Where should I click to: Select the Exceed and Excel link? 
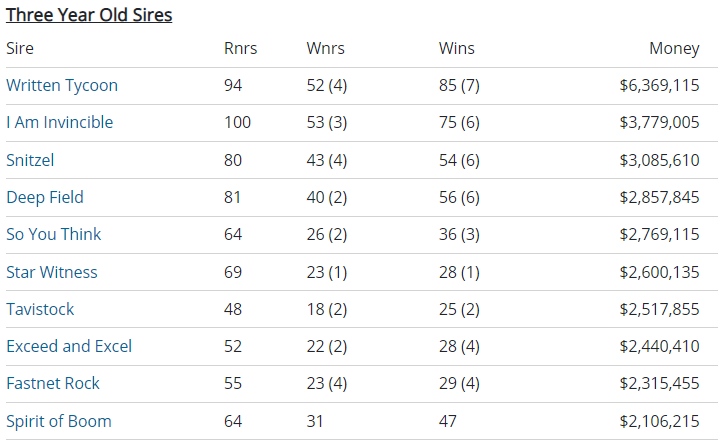69,346
